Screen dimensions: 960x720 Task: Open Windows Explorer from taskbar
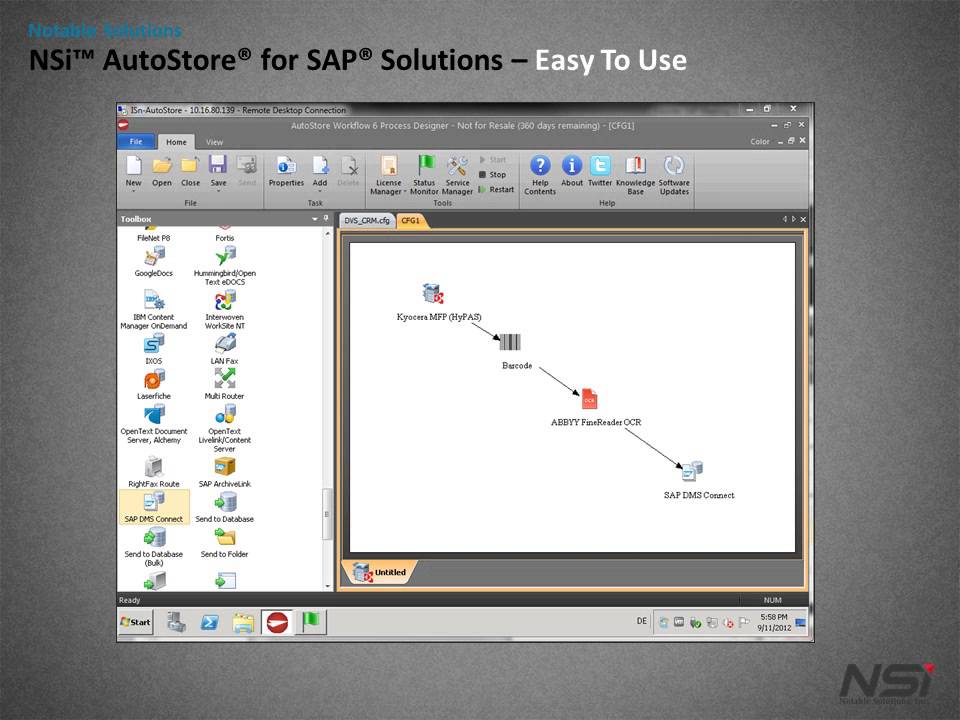[x=244, y=622]
